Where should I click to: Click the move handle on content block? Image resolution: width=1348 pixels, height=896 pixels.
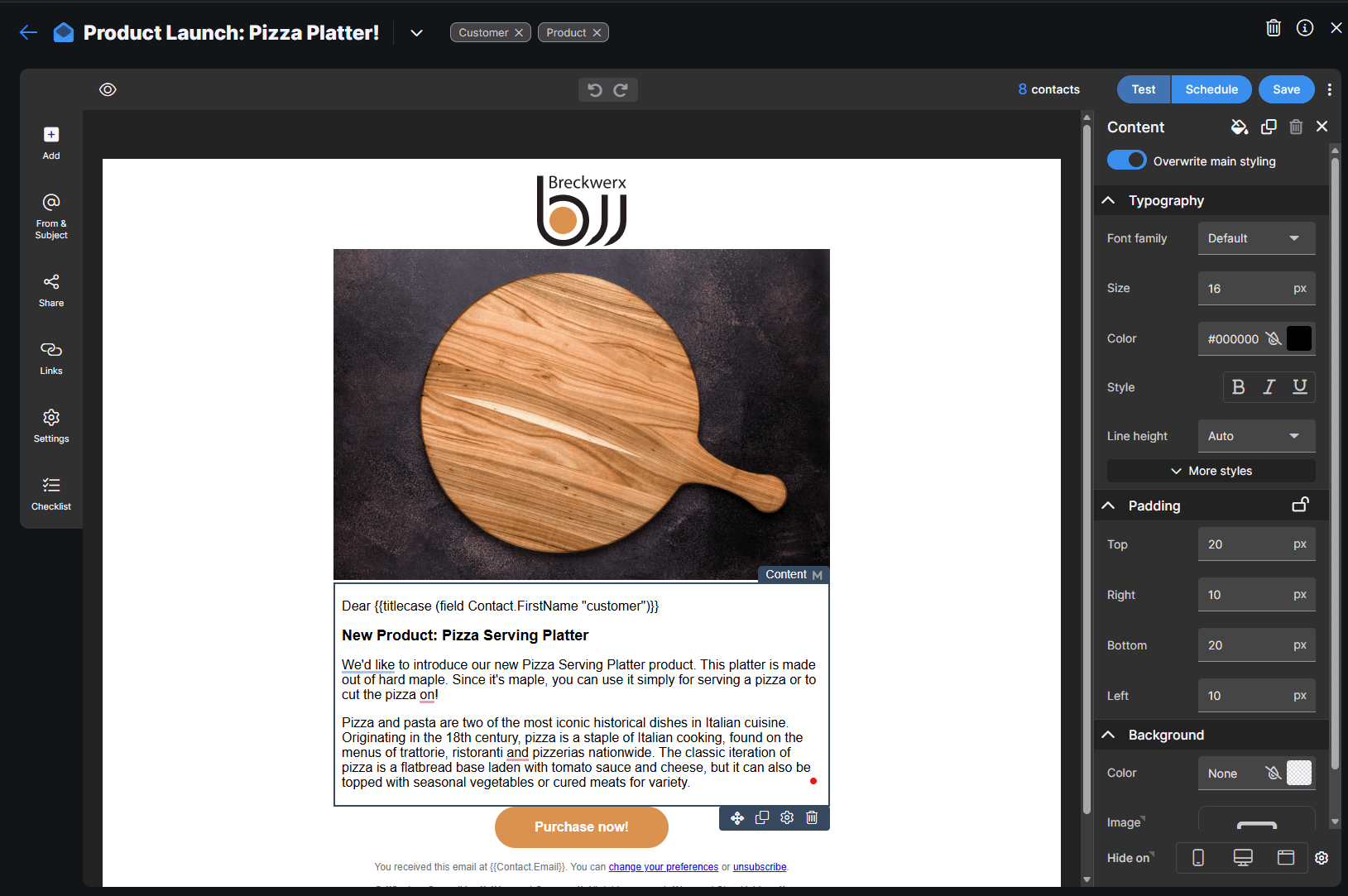736,817
